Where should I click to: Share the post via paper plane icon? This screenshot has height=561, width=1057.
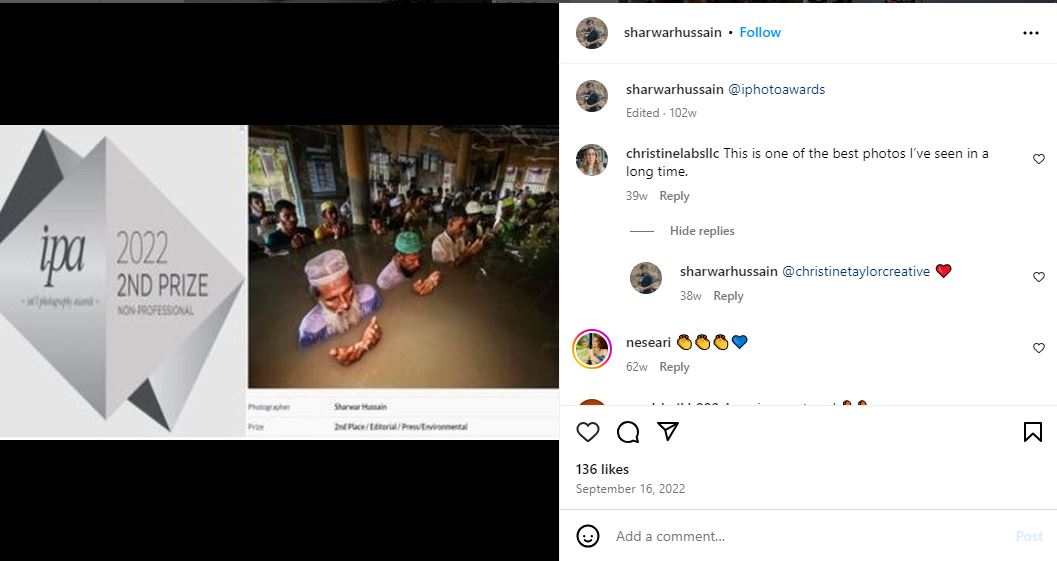click(x=668, y=432)
